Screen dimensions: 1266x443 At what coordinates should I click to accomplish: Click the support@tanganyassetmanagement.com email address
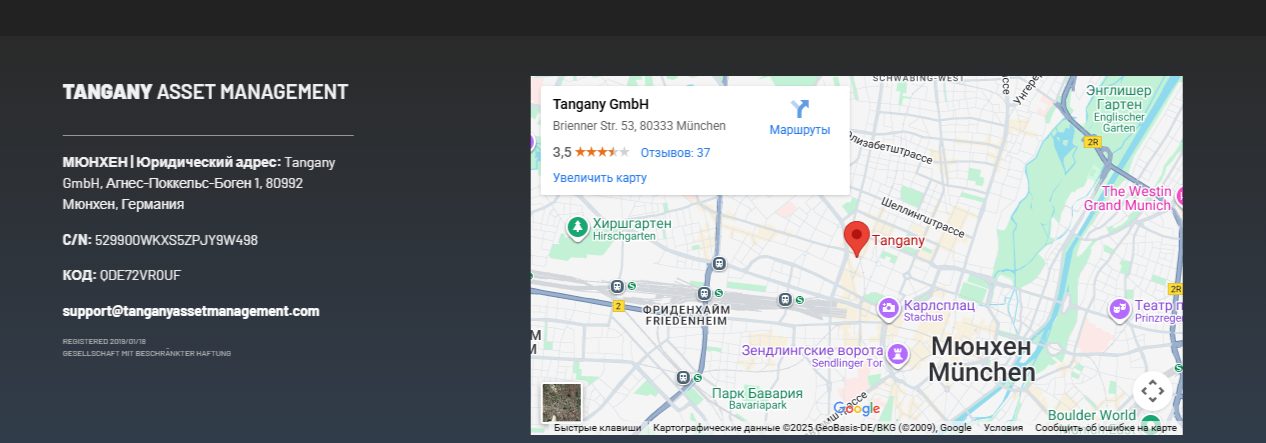(191, 311)
